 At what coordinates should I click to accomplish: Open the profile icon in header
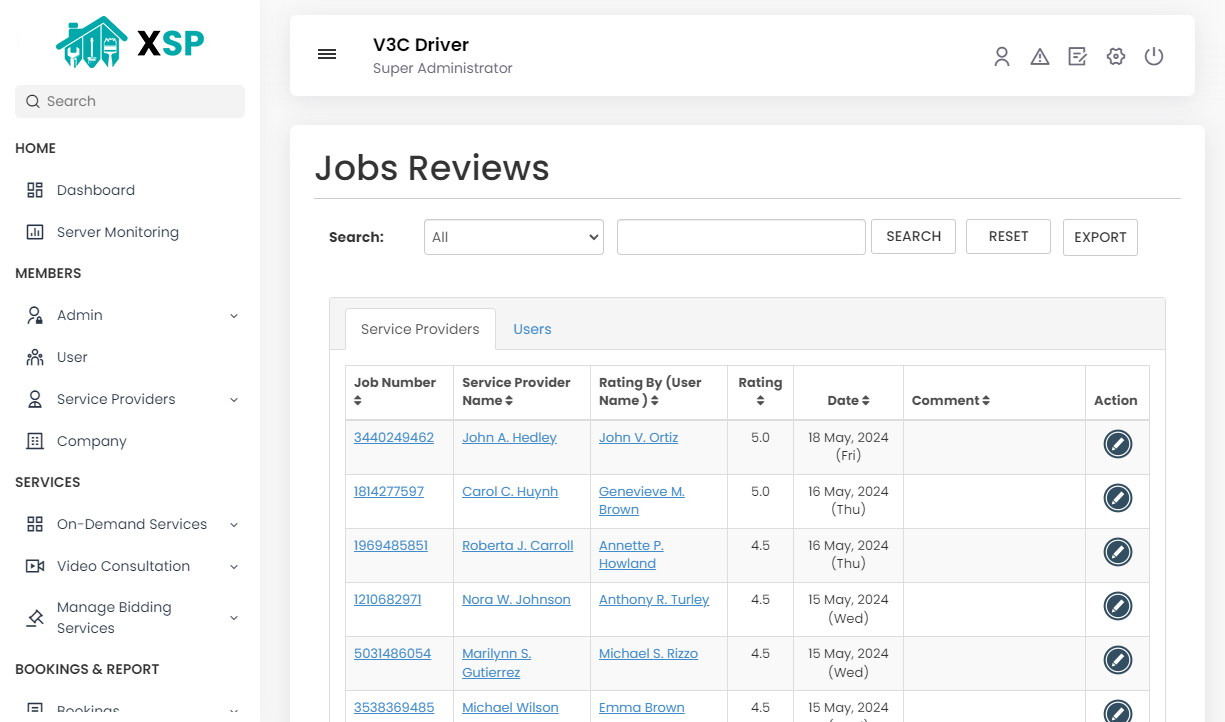[1001, 56]
